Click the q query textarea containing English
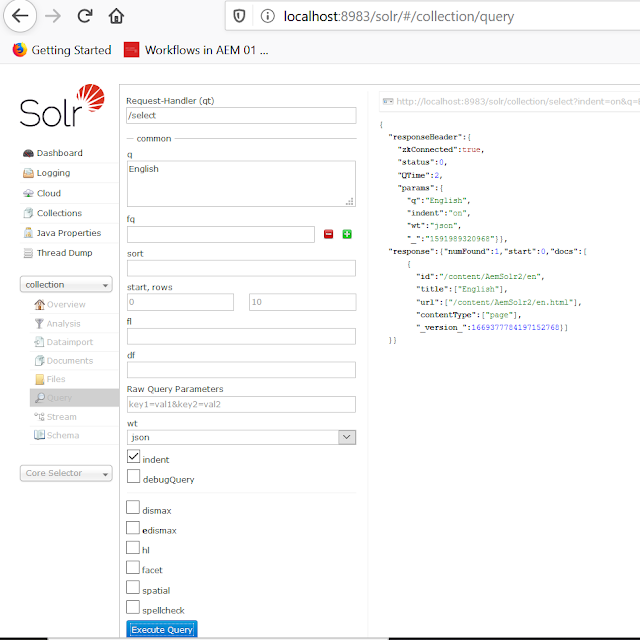This screenshot has width=640, height=640. 241,184
